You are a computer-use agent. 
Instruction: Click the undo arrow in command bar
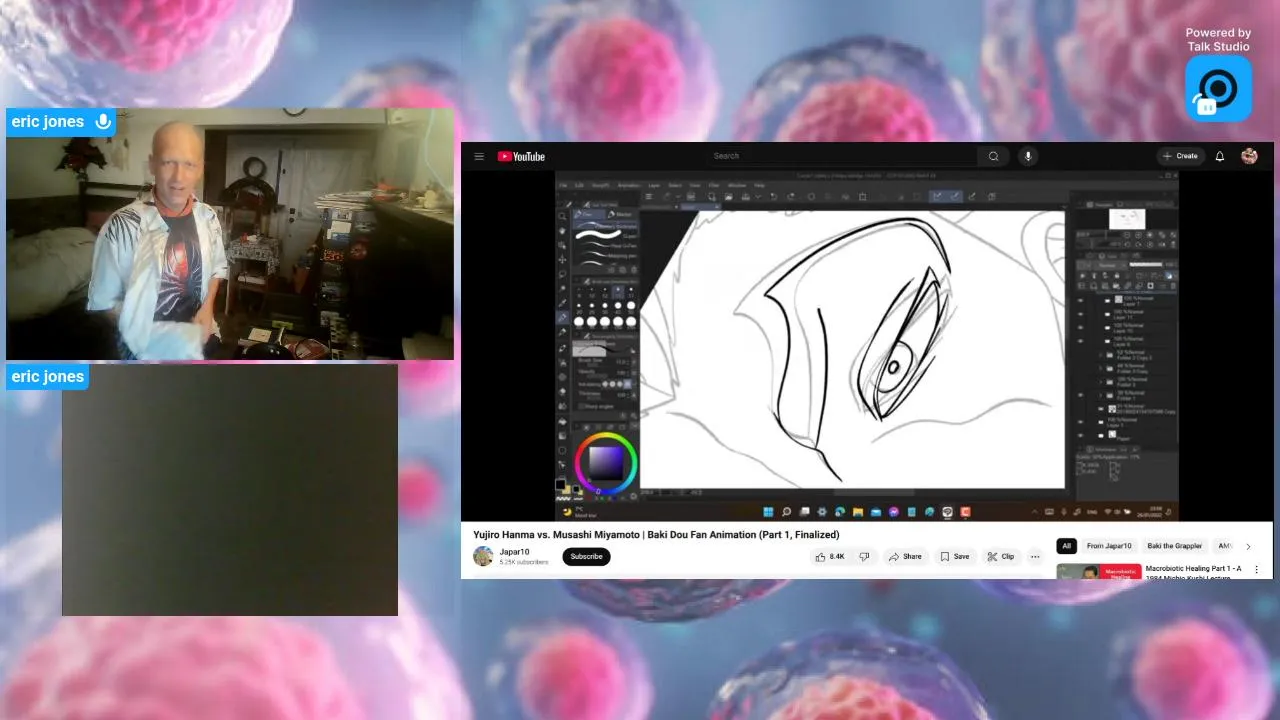tap(773, 196)
